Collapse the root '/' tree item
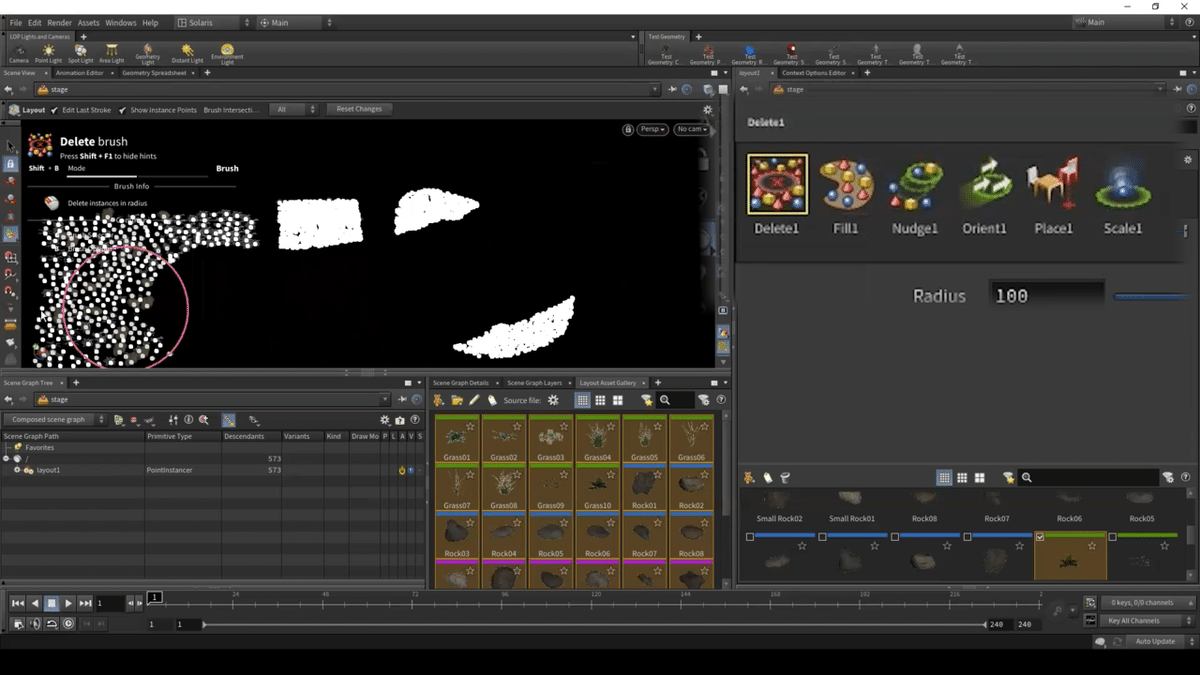Viewport: 1200px width, 675px height. pos(6,459)
